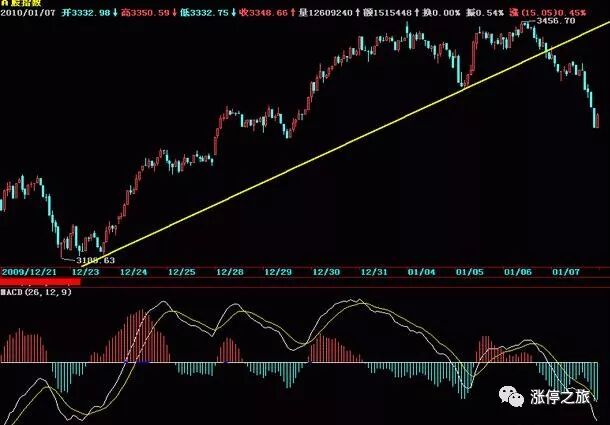Select the 2010/01/07 date in header
This screenshot has width=610, height=425.
tap(28, 13)
